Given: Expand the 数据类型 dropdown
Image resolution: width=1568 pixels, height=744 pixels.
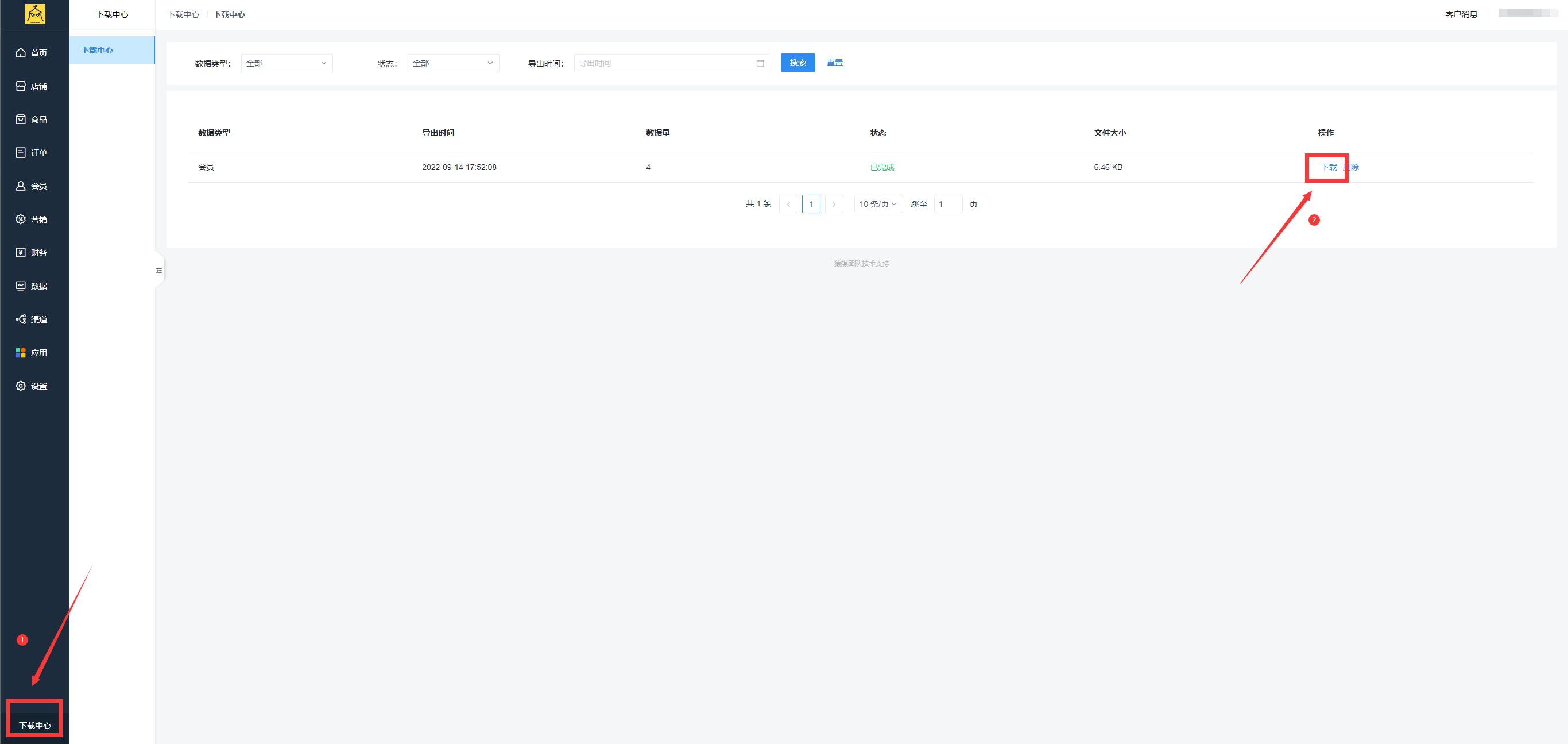Looking at the screenshot, I should (x=287, y=63).
